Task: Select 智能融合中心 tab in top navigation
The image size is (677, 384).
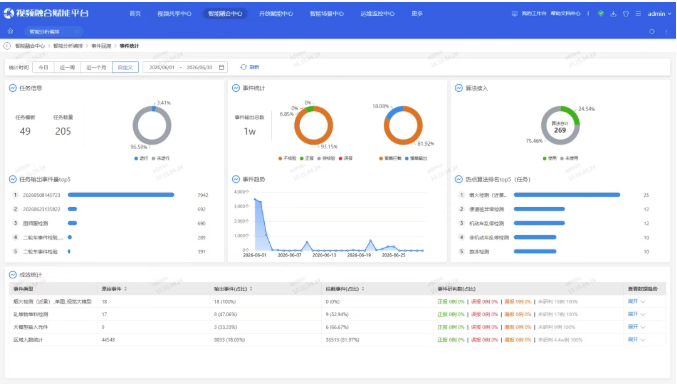Action: coord(225,14)
